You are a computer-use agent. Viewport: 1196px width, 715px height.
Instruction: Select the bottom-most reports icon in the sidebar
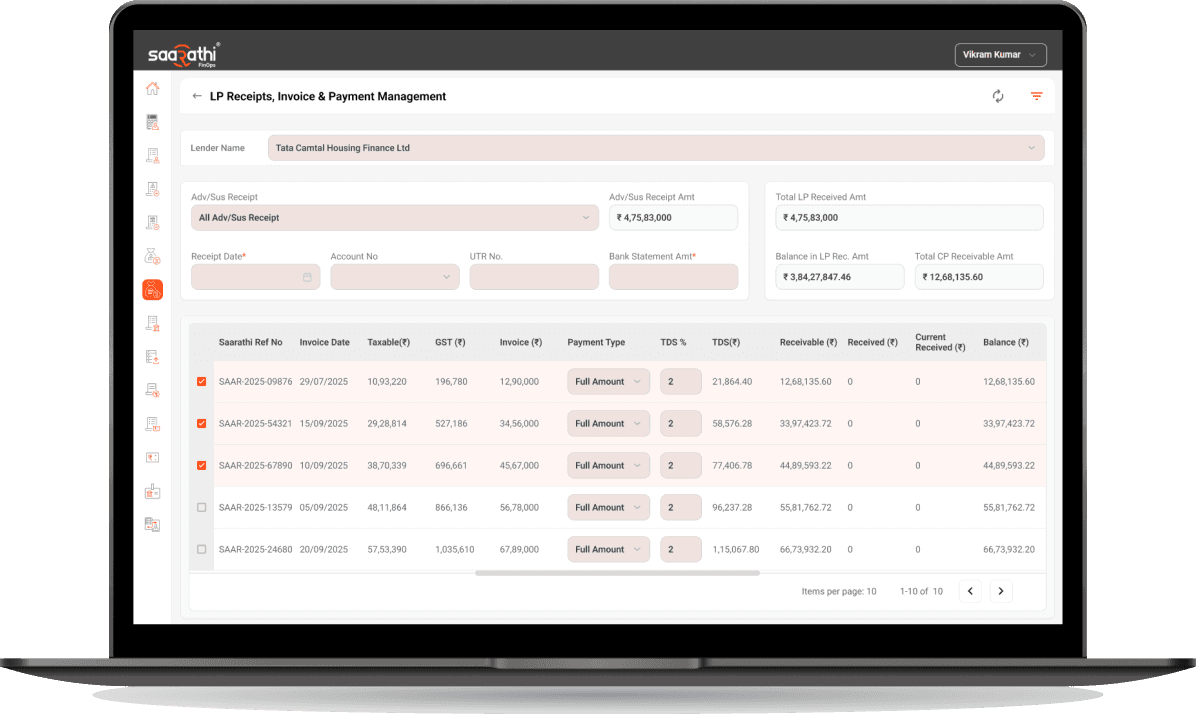[151, 524]
